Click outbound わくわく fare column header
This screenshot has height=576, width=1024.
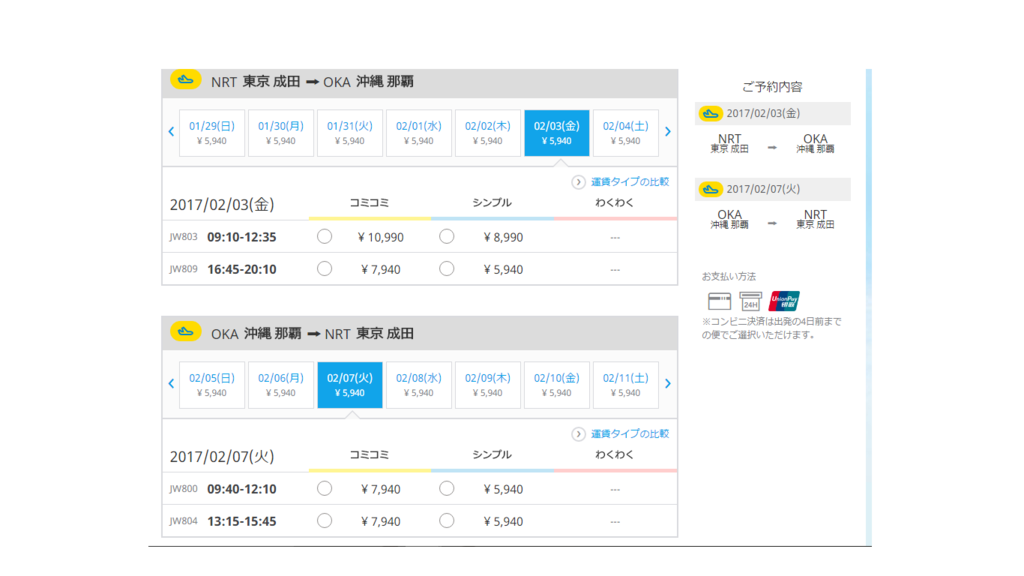click(615, 203)
